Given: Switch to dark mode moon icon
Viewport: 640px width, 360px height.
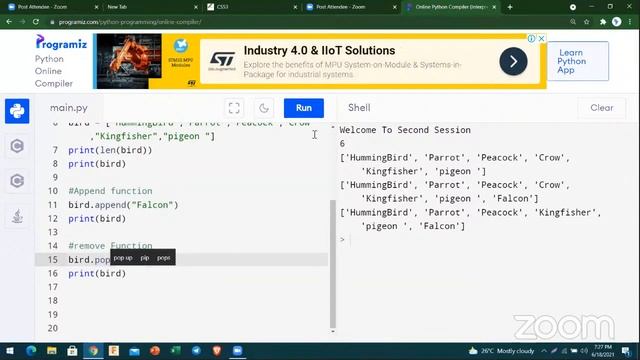Looking at the screenshot, I should coord(264,108).
